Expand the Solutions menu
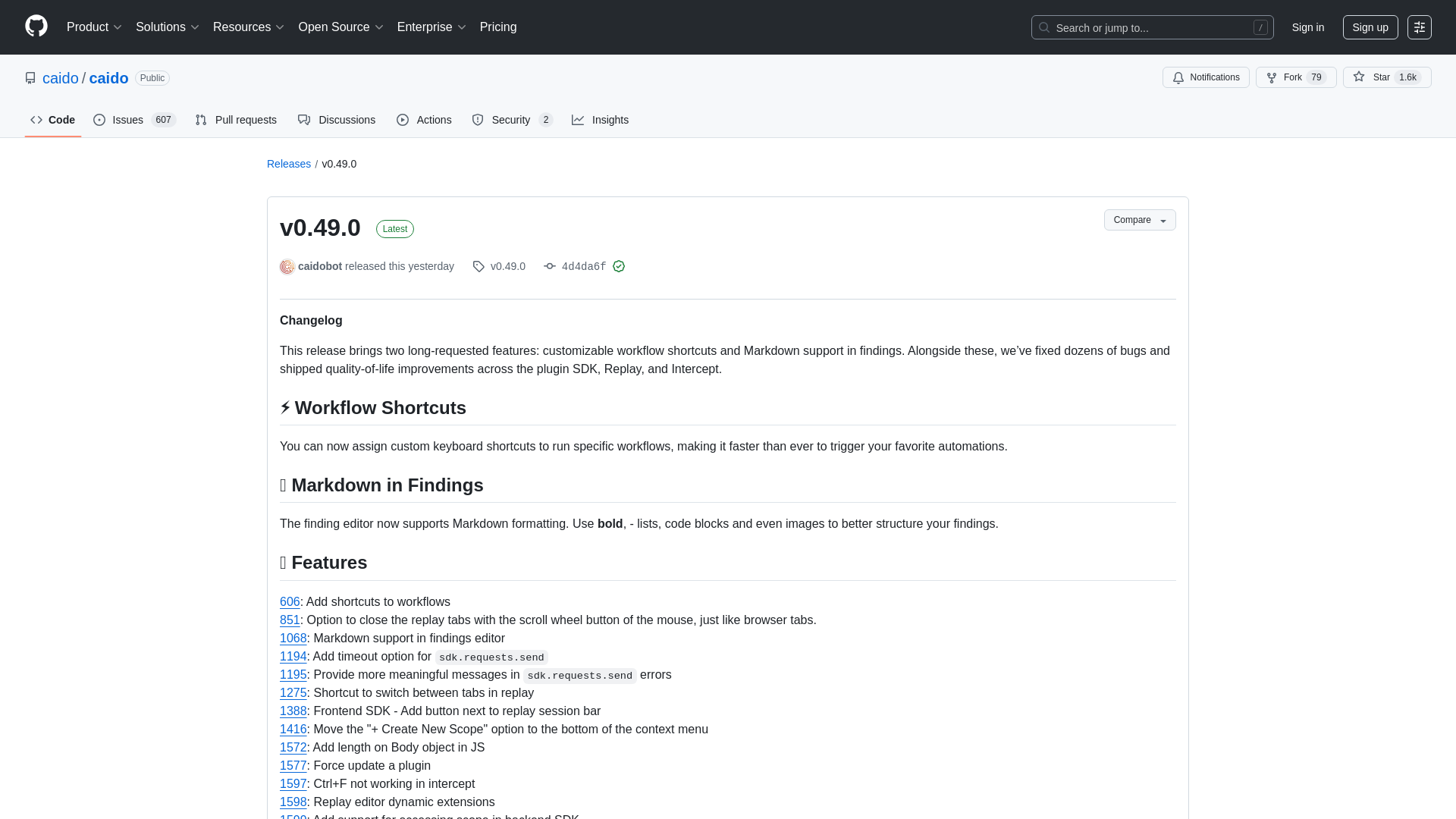 tap(167, 27)
